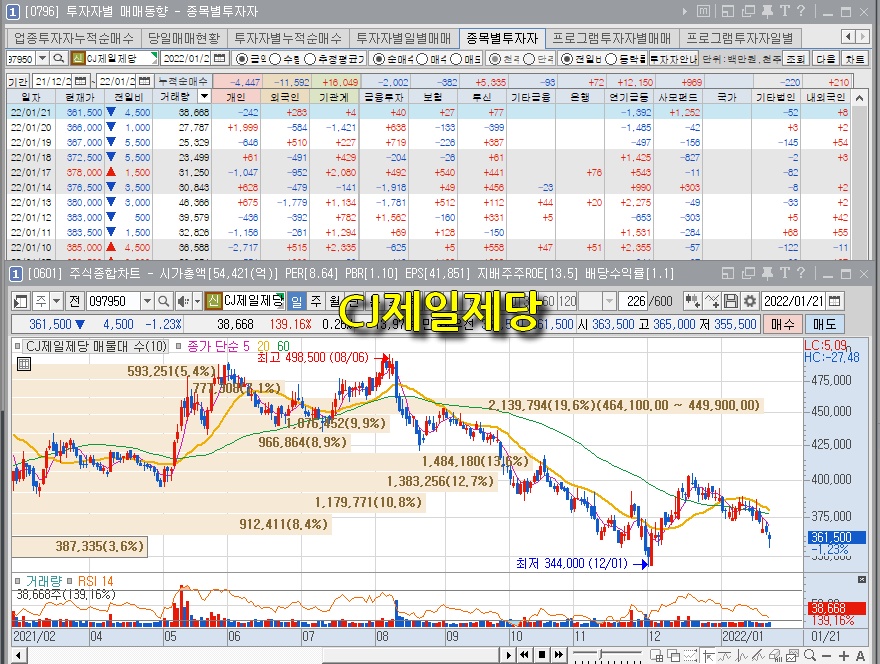Click the A text icon under chart
Viewport: 880px width, 664px height.
click(x=860, y=655)
